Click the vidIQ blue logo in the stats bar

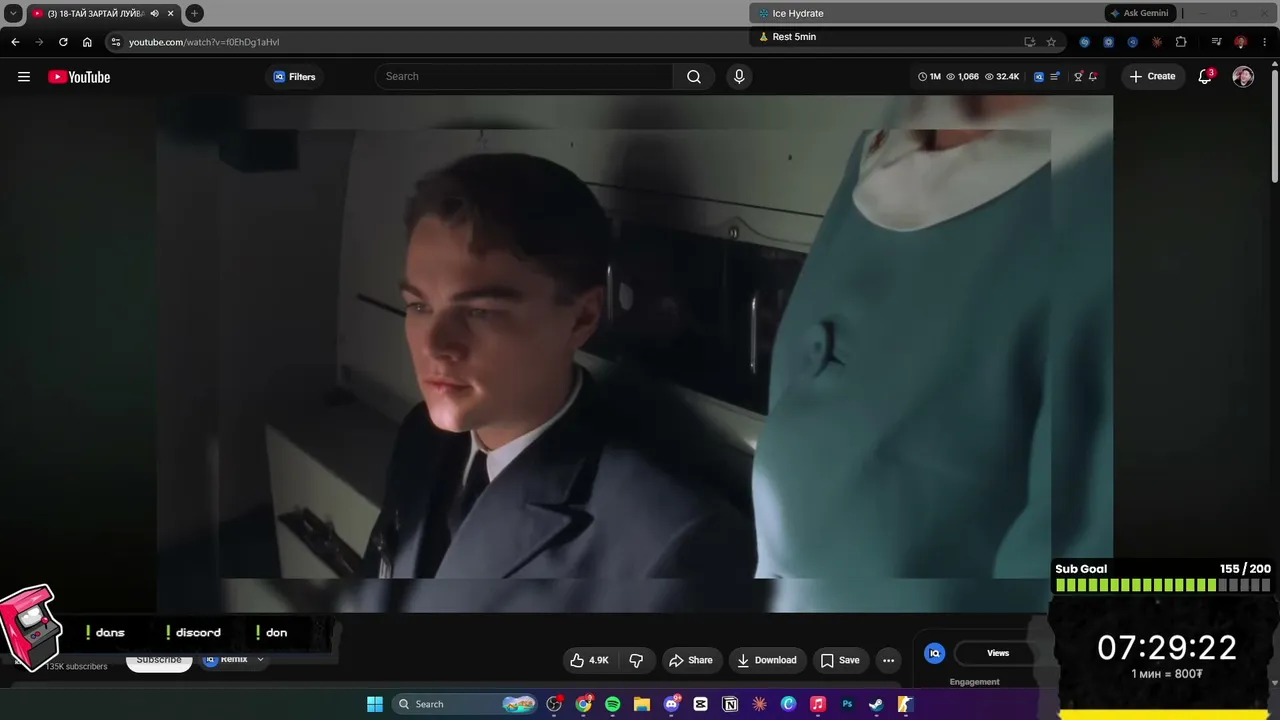[1039, 77]
